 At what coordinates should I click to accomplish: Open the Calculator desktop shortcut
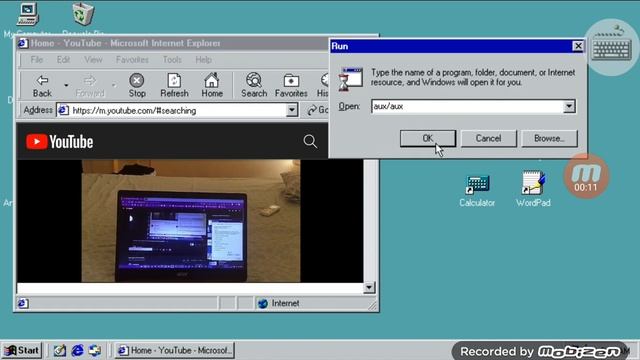click(x=477, y=191)
